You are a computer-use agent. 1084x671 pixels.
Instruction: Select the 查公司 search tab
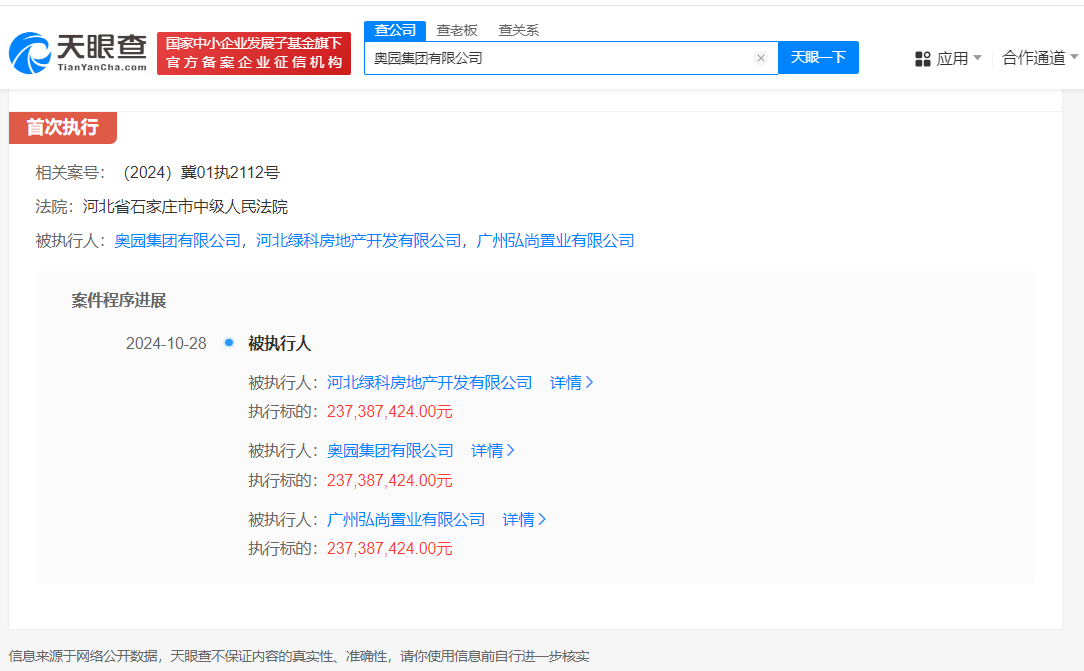[x=395, y=30]
